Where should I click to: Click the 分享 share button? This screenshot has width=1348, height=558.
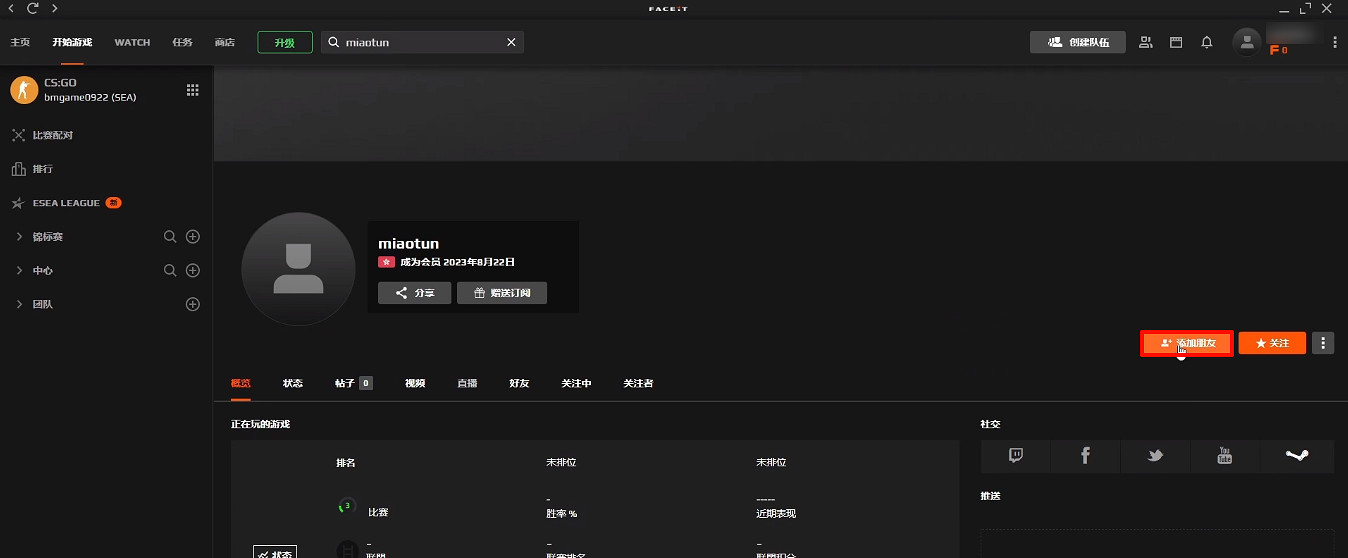(x=415, y=293)
